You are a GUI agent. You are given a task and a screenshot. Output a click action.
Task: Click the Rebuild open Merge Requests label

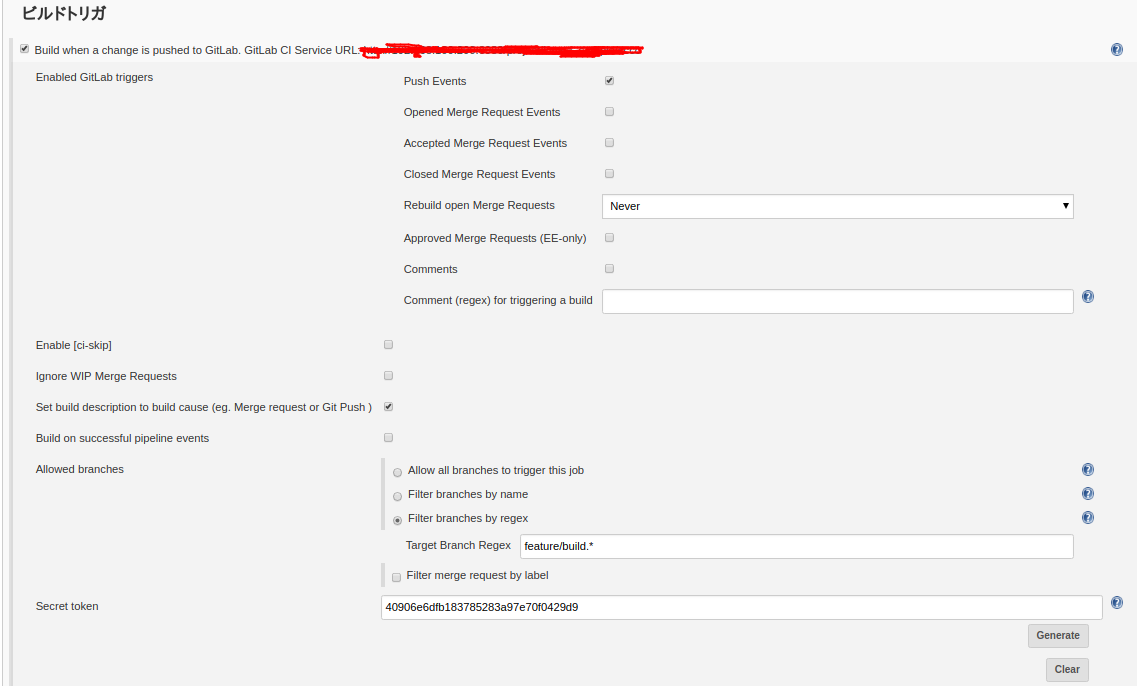[479, 205]
